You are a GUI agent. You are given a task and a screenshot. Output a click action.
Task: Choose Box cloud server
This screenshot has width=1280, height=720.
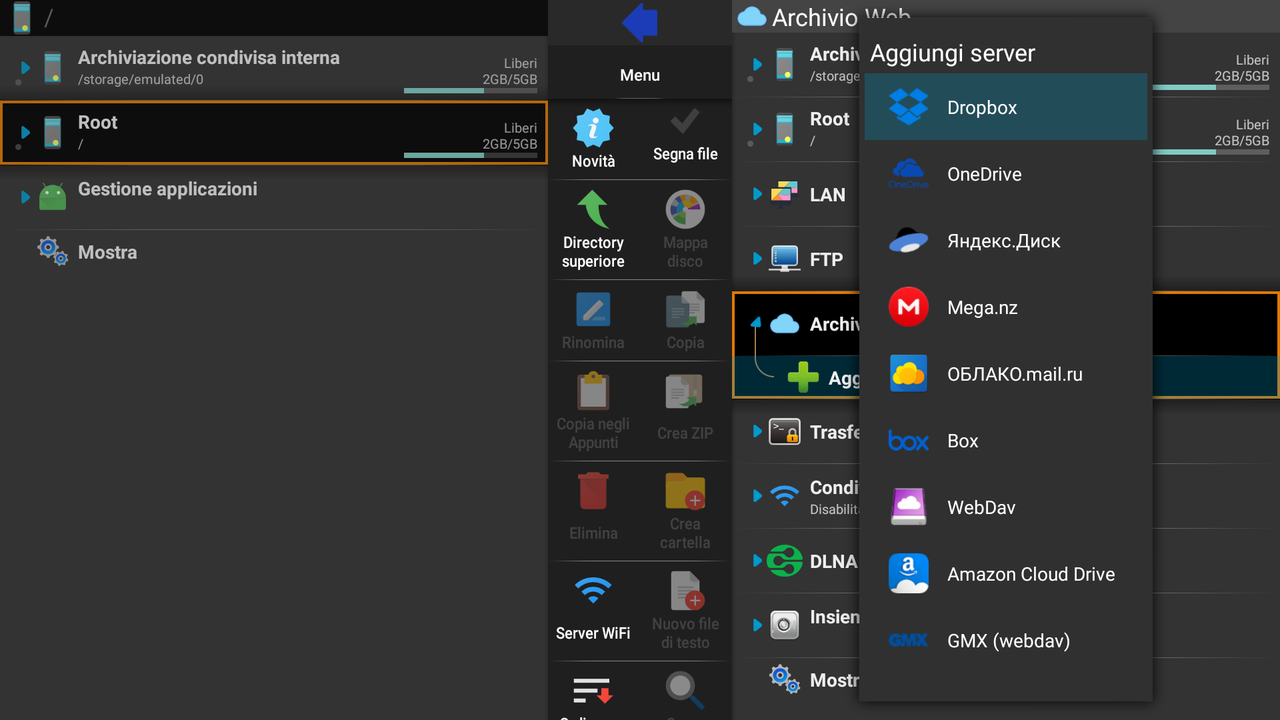coord(1005,441)
